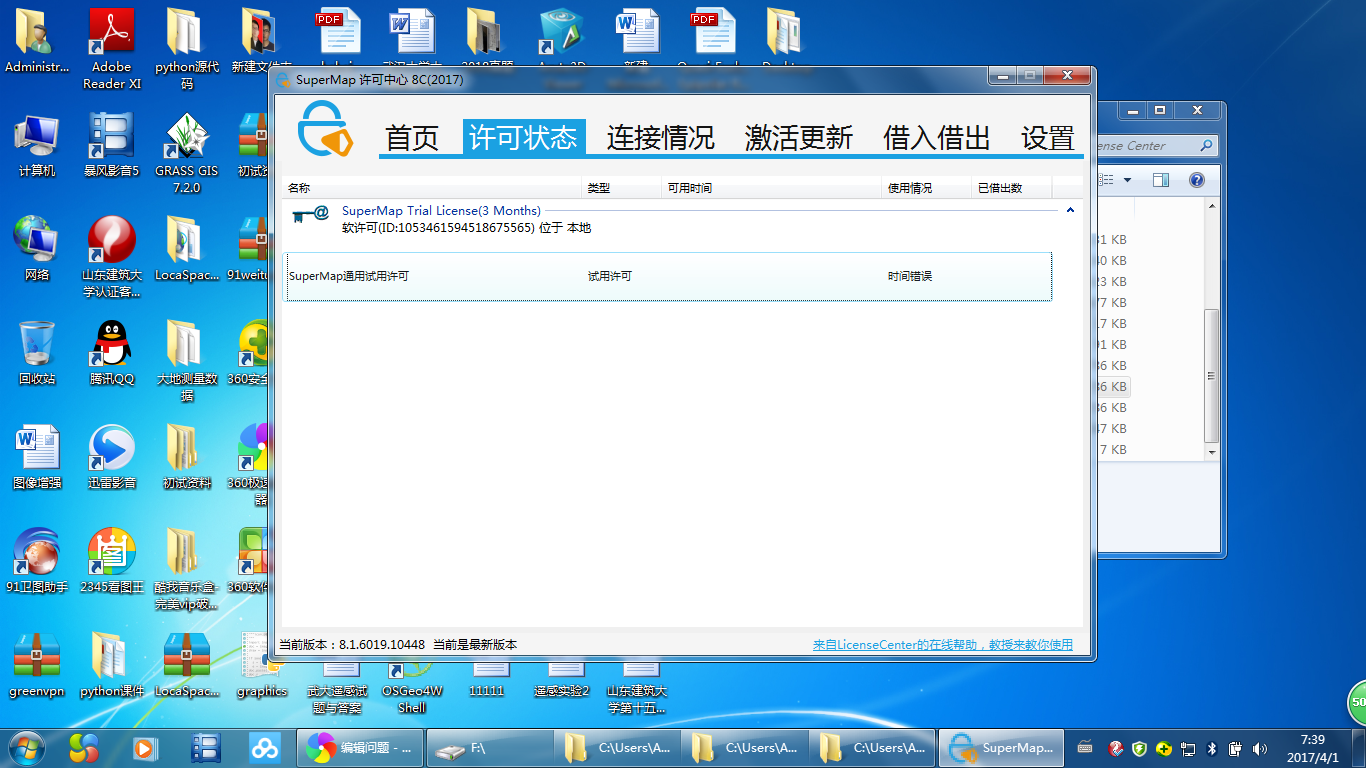Select the 山东建筑大学认证客 desktop icon
1366x768 pixels.
pos(112,257)
